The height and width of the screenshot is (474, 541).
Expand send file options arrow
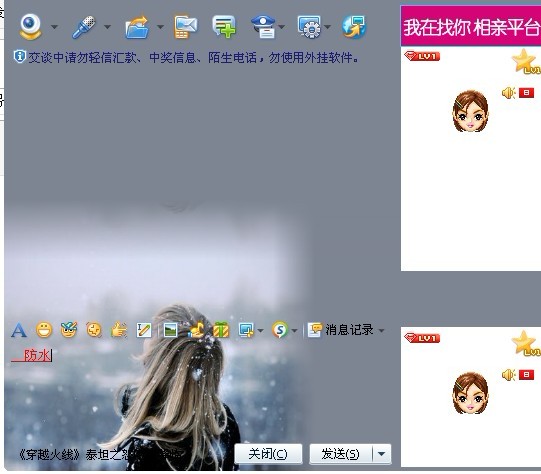coord(160,27)
